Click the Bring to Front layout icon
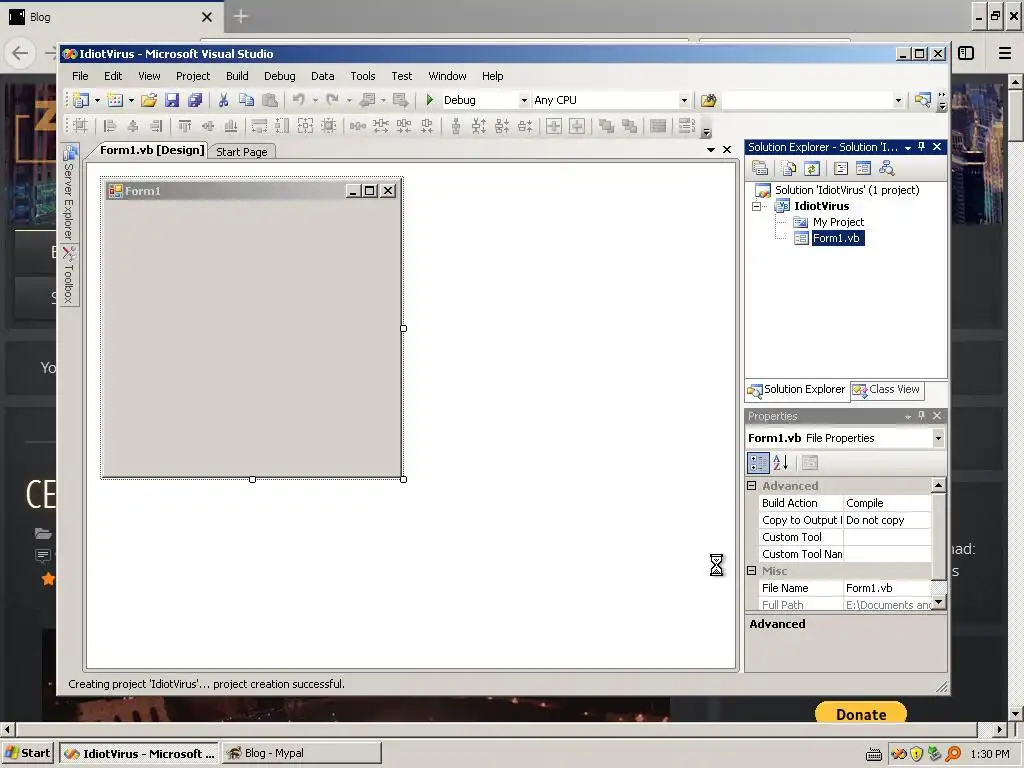The height and width of the screenshot is (768, 1024). [x=606, y=125]
